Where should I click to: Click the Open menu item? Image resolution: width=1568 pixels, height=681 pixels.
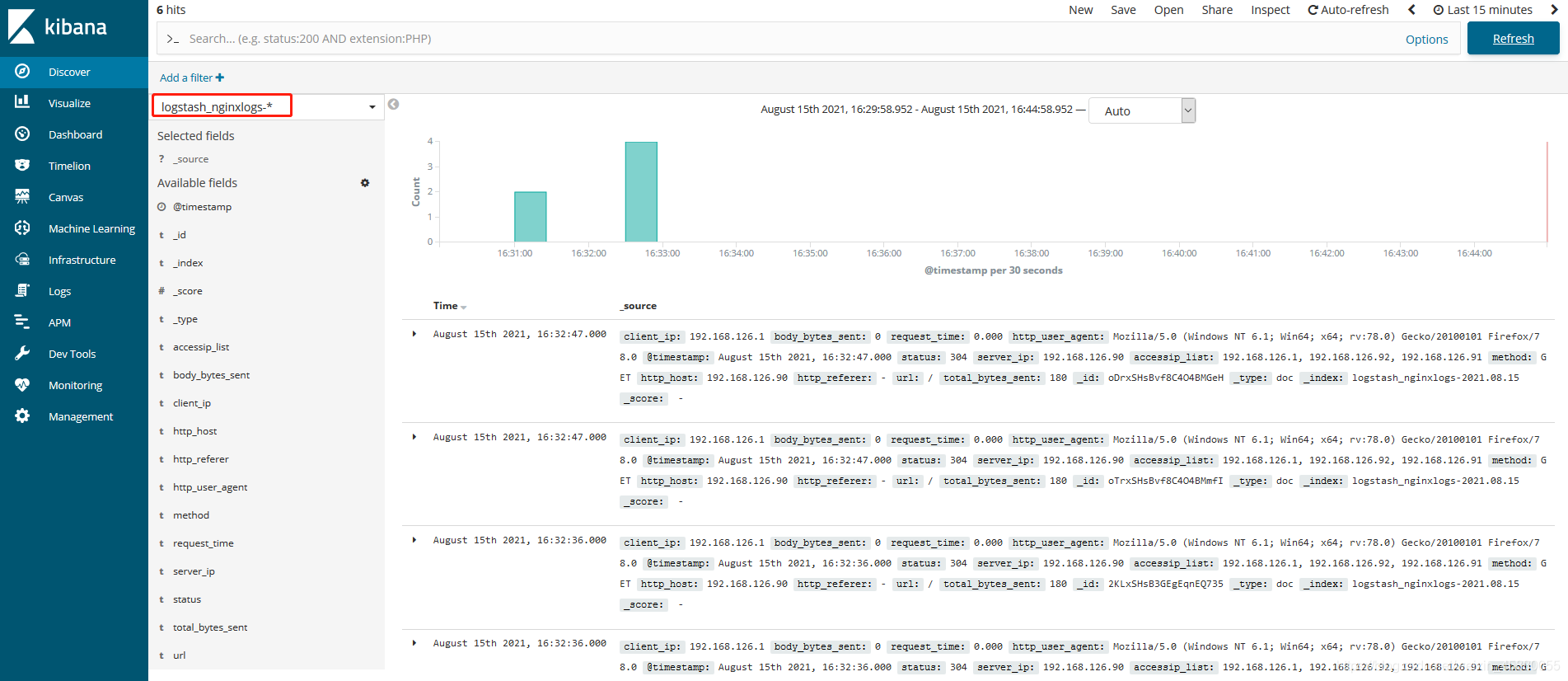coord(1168,10)
